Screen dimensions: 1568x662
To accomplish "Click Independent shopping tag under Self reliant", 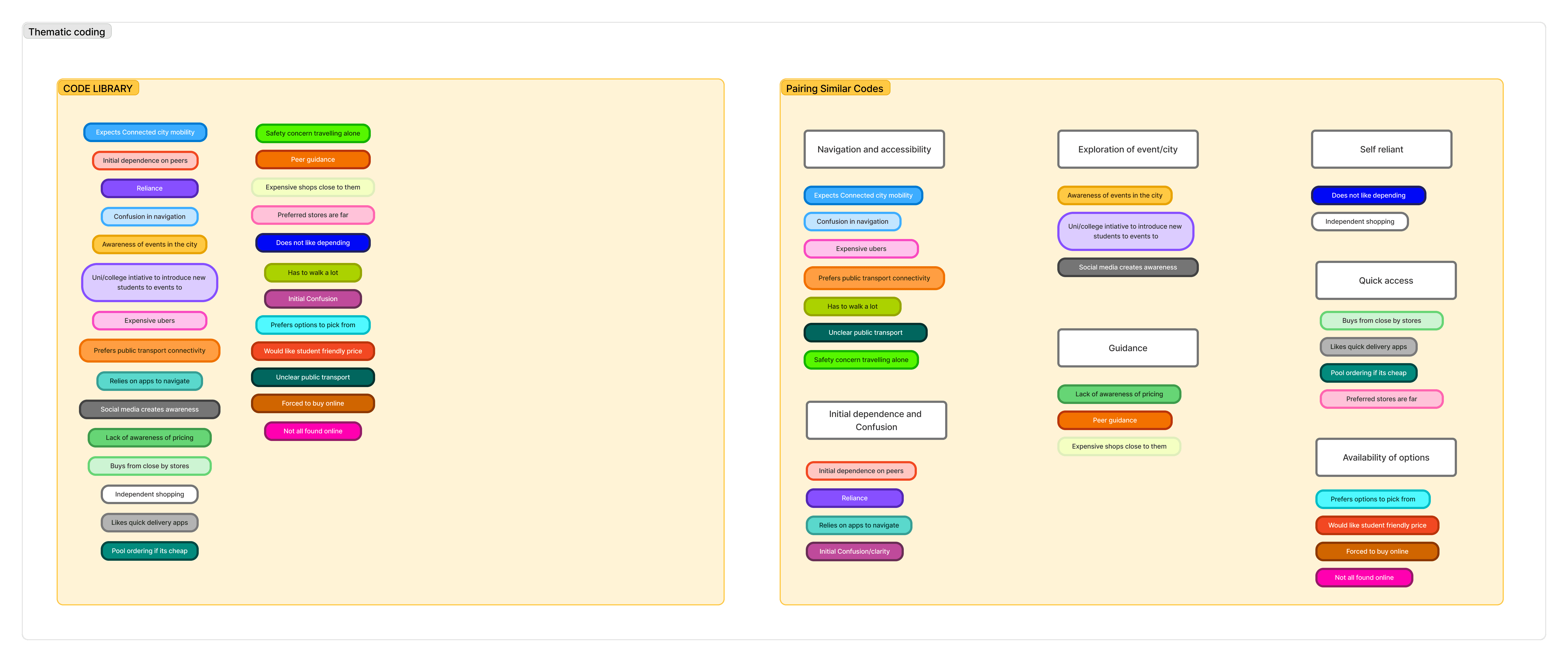I will coord(1359,222).
